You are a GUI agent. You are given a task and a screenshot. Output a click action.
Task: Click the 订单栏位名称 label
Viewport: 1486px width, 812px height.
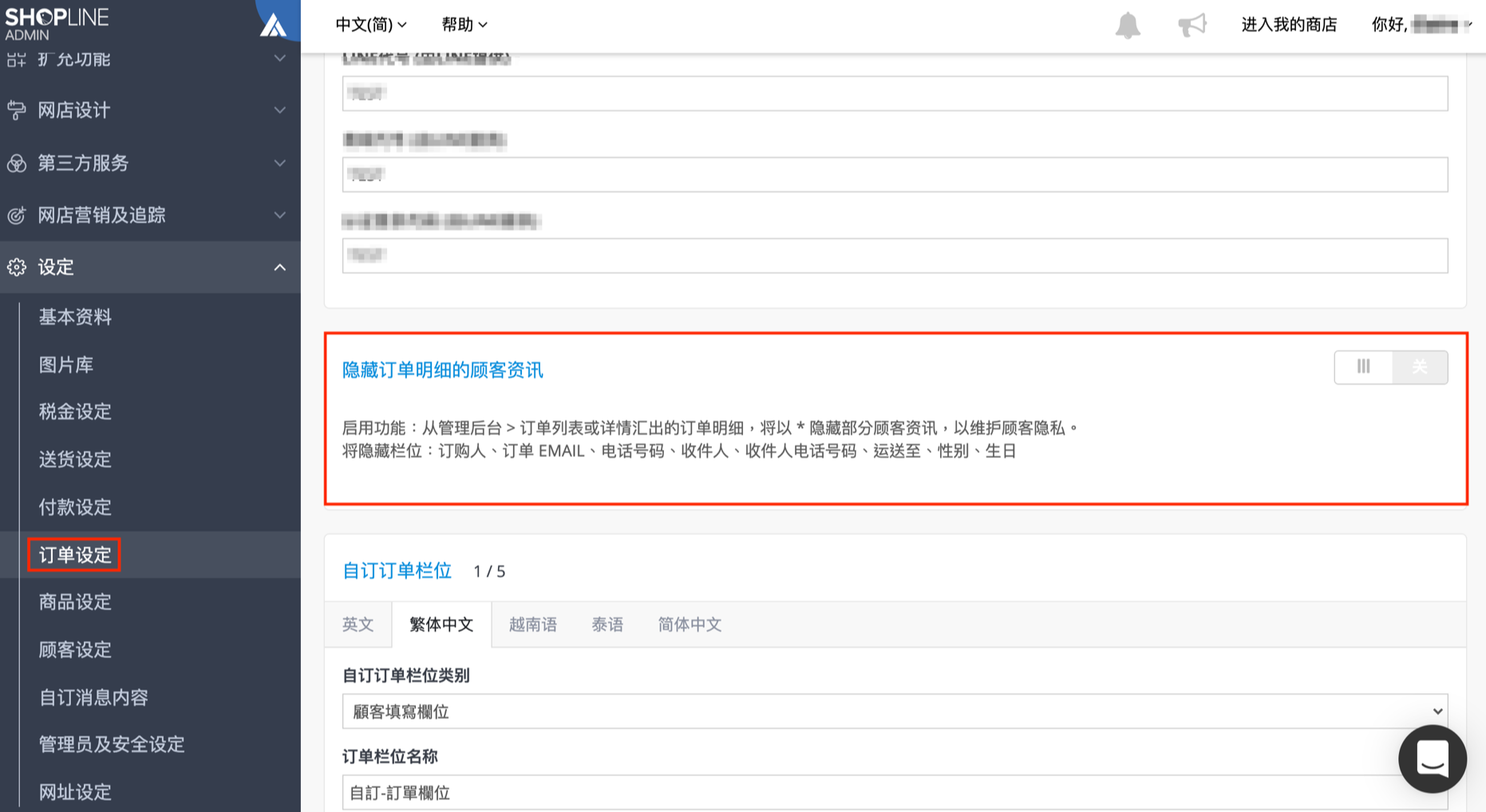tap(390, 757)
